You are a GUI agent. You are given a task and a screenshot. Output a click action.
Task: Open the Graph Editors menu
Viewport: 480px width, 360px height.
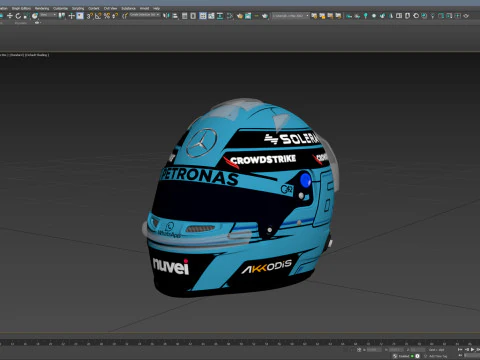(x=21, y=8)
